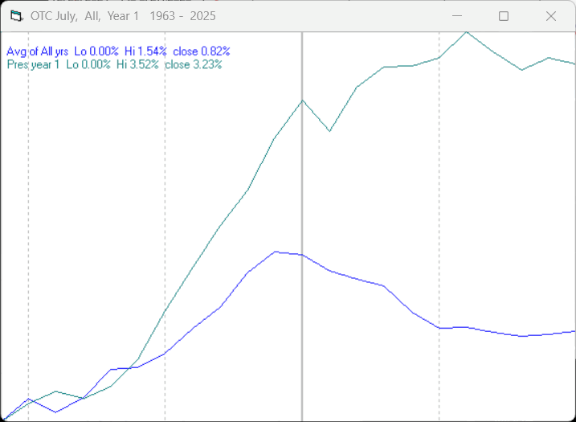Click the teal "close 3.23%" legend value
This screenshot has width=576, height=422.
click(x=193, y=65)
